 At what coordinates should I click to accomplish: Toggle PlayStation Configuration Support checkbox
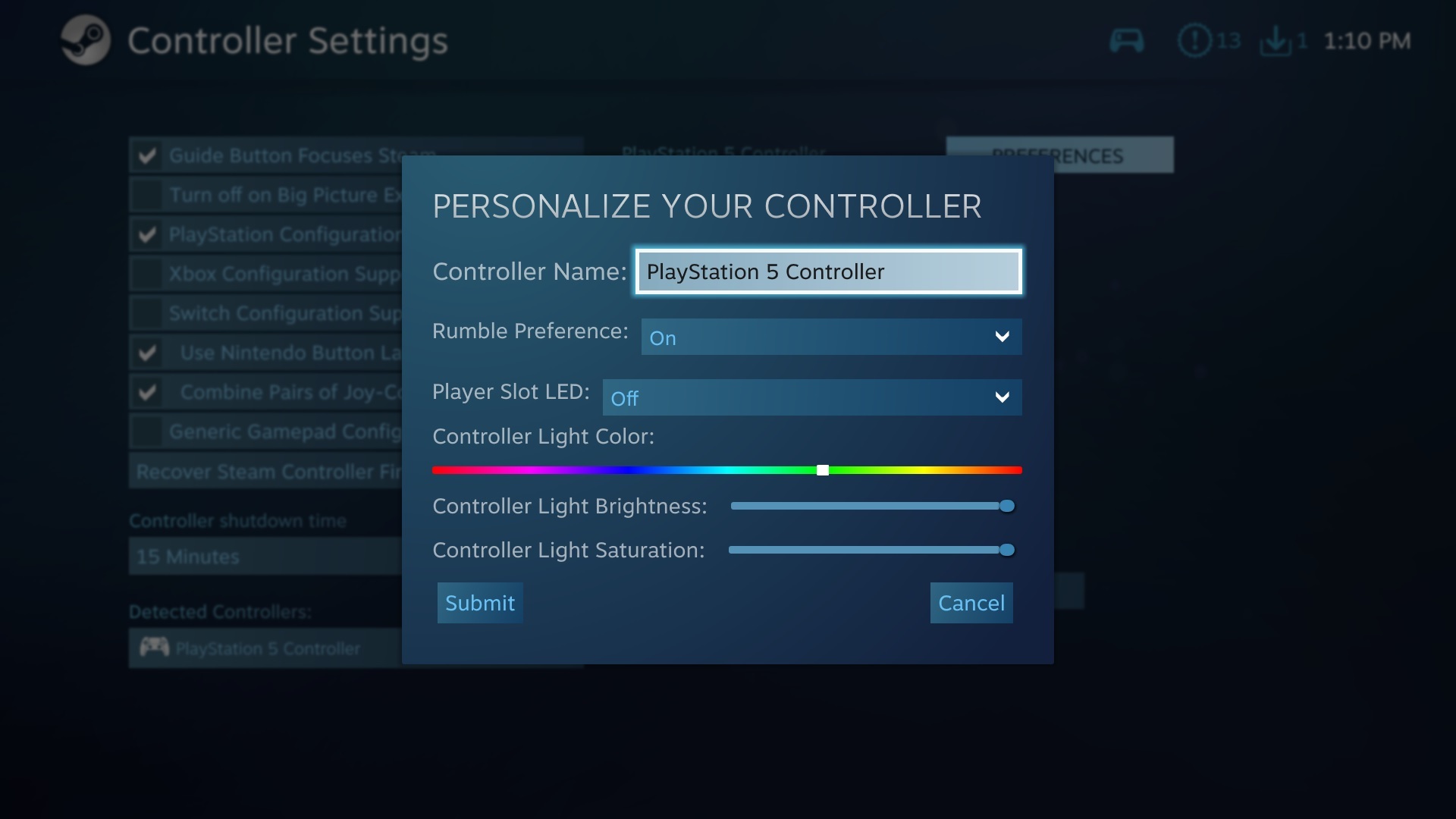(147, 234)
